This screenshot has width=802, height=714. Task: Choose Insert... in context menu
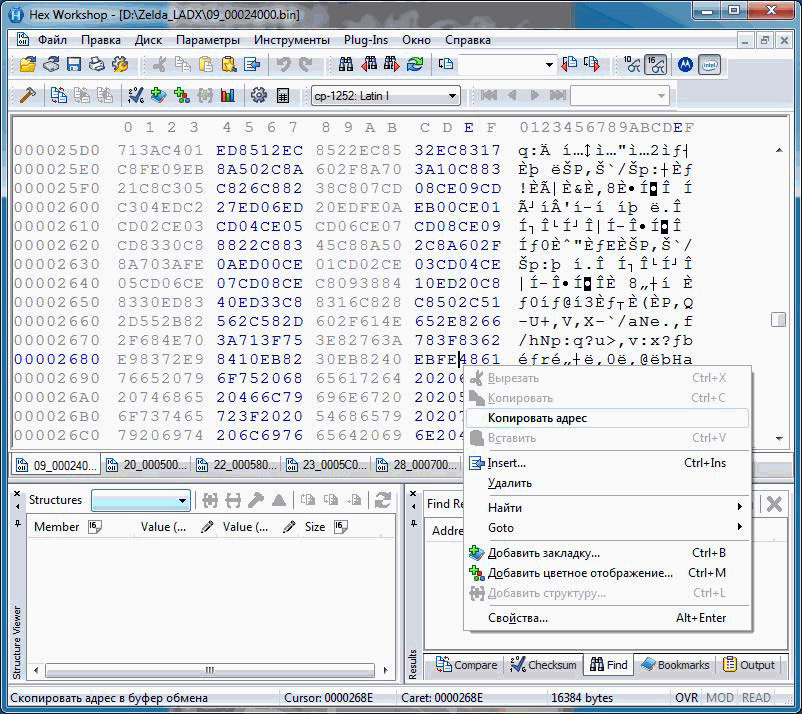[x=607, y=463]
